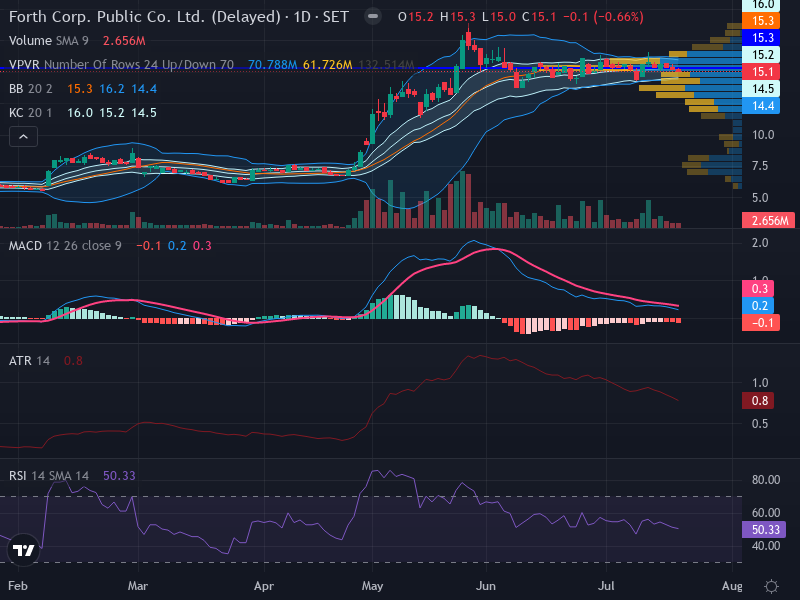Select the KC 20 1 indicator label
The height and width of the screenshot is (600, 800).
[x=31, y=113]
